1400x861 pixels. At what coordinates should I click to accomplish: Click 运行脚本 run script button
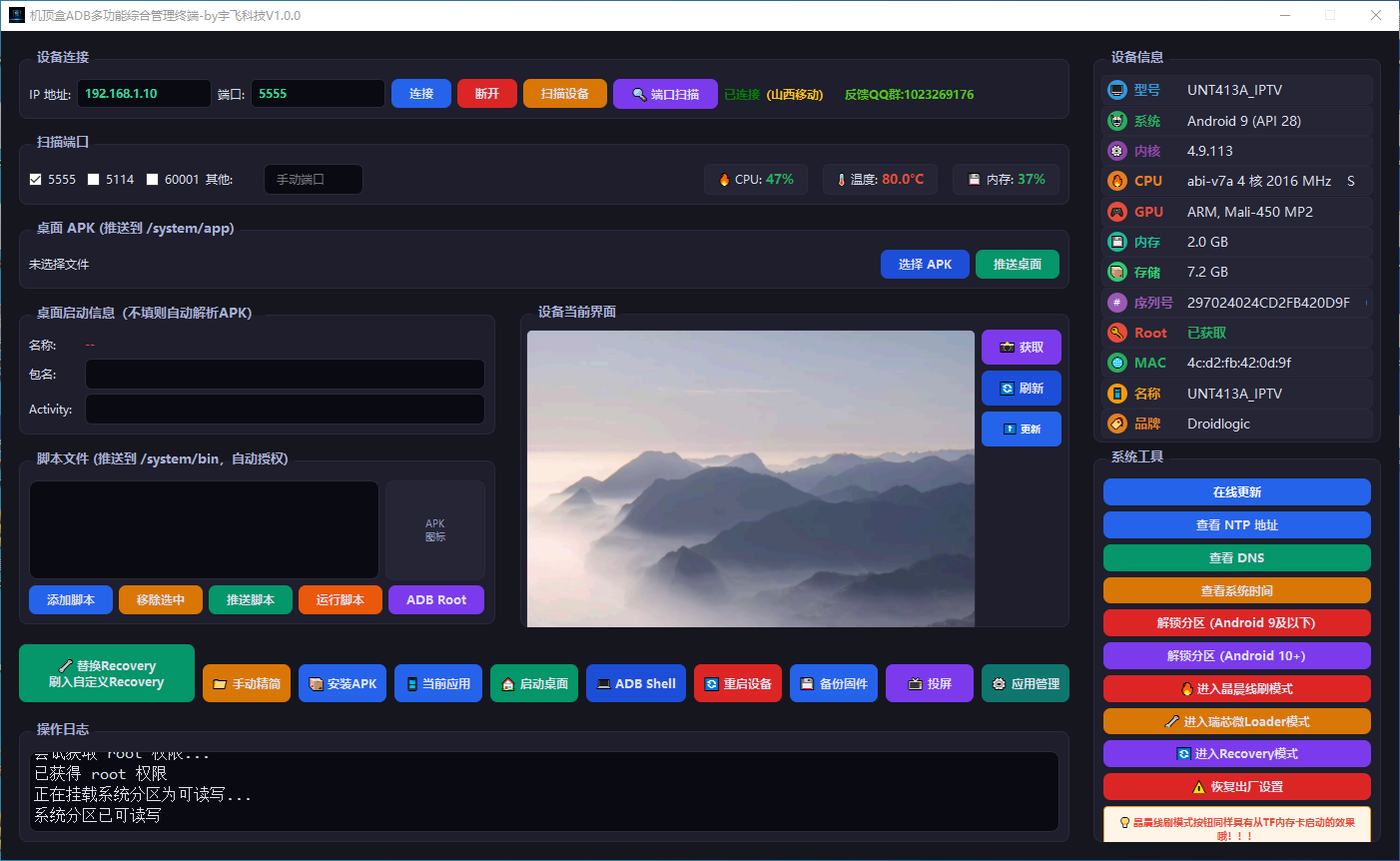pyautogui.click(x=341, y=599)
